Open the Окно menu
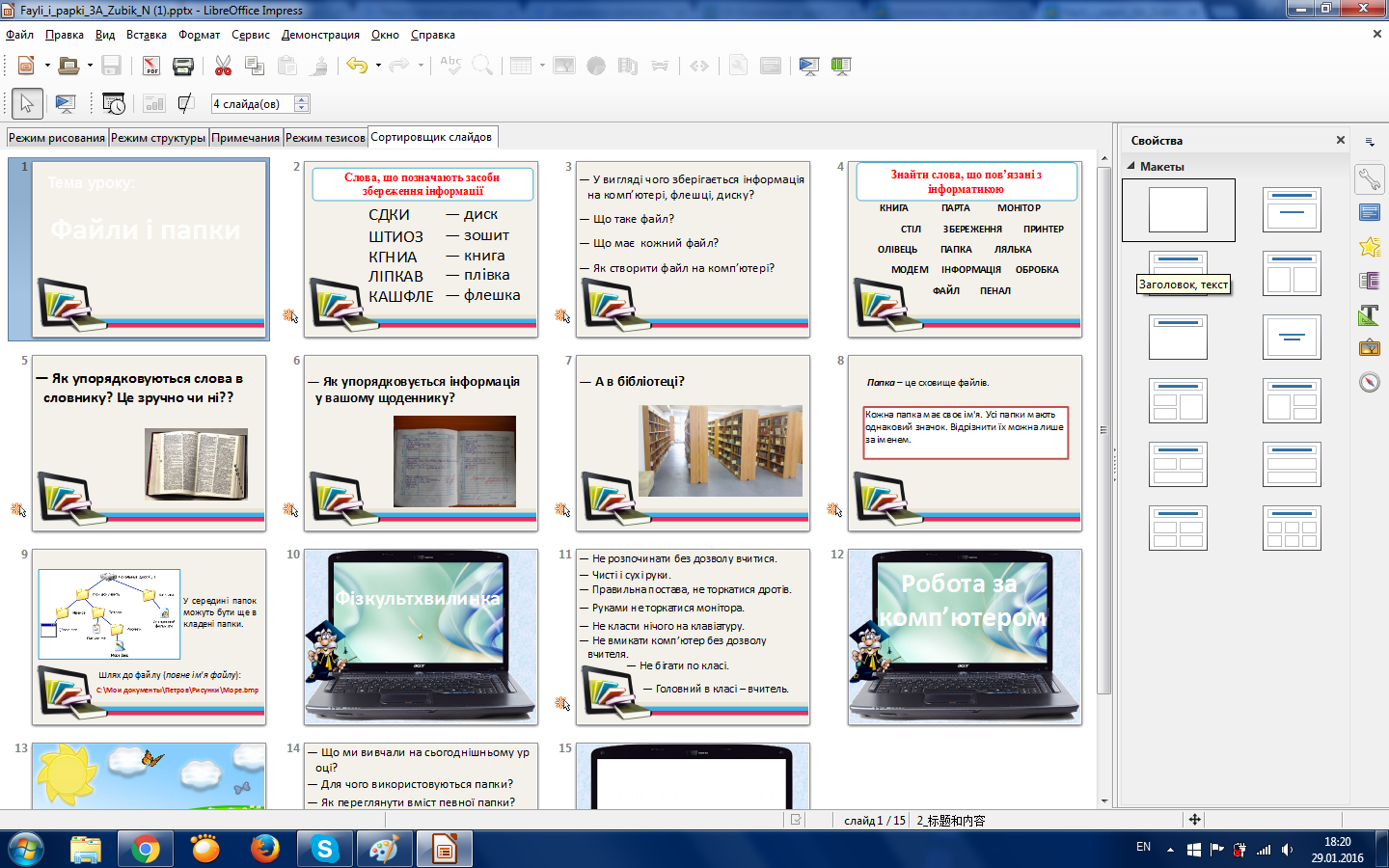 click(385, 35)
